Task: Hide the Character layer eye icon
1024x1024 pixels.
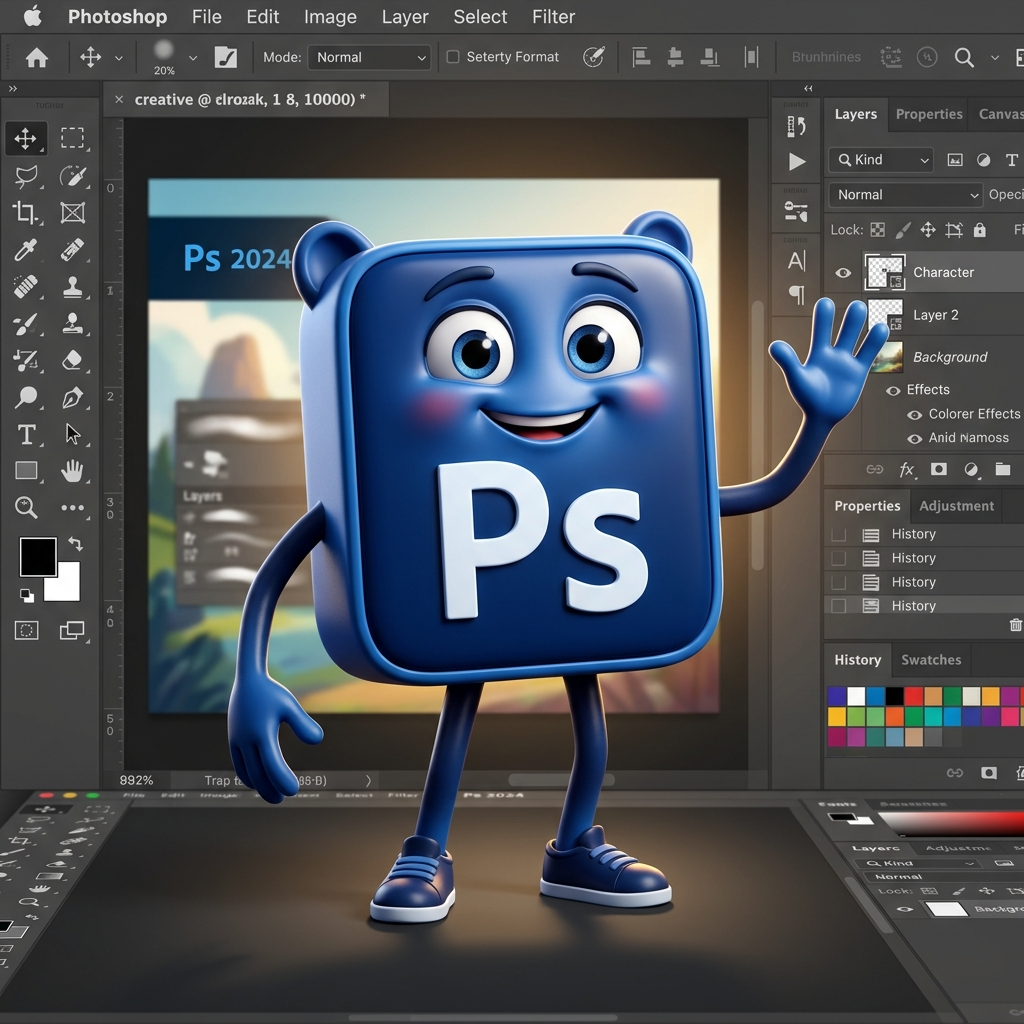Action: point(843,272)
